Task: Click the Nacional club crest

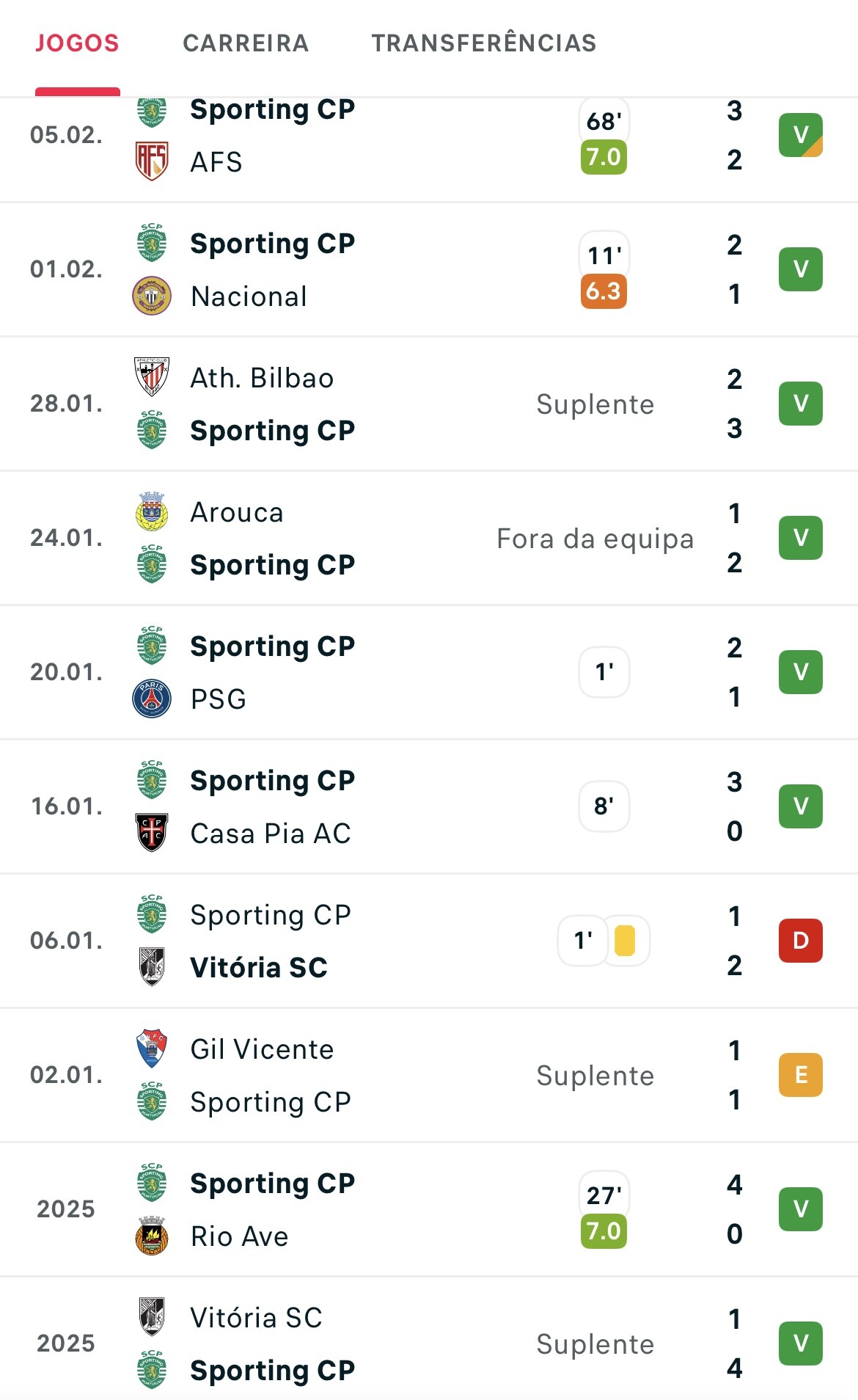Action: click(x=152, y=296)
